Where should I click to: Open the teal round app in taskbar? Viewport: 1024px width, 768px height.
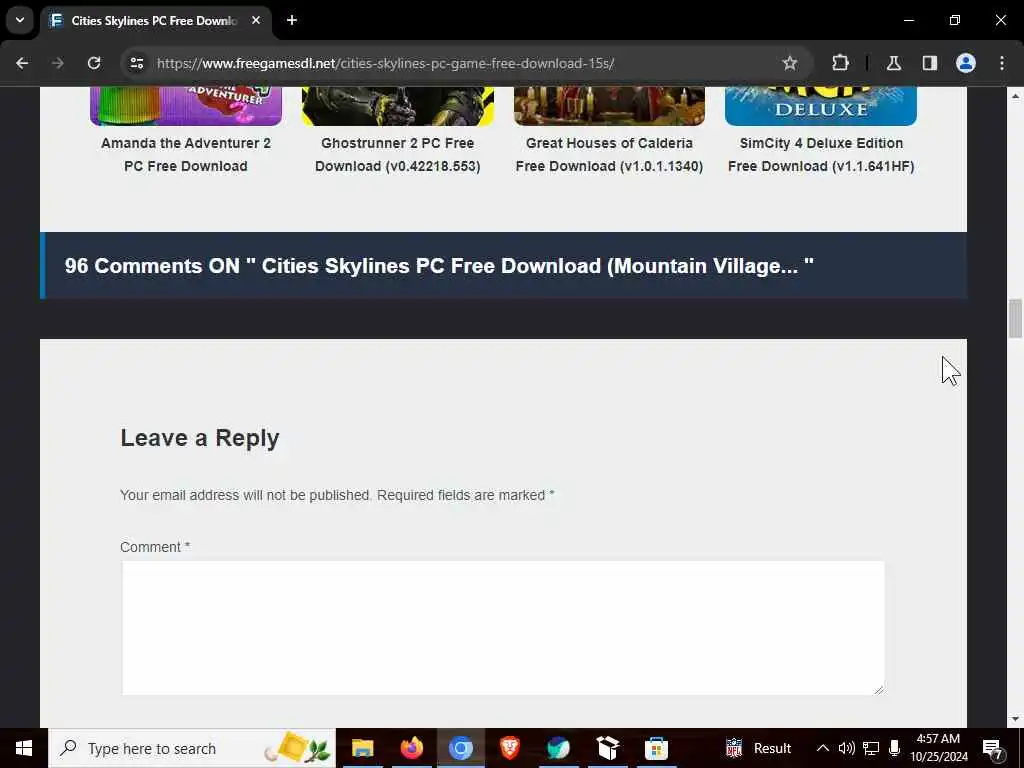pos(558,748)
